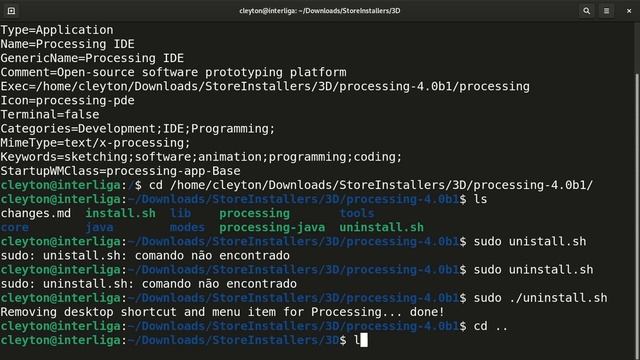Click the 'MimeType=text/x-processing' line
Image resolution: width=640 pixels, height=360 pixels.
coord(96,143)
